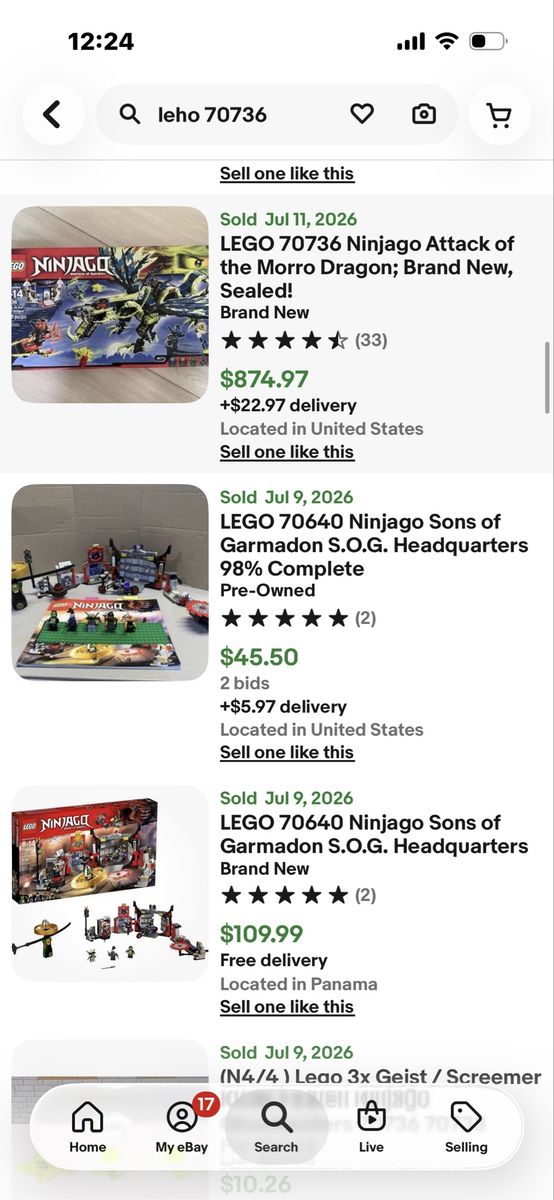This screenshot has width=554, height=1200.
Task: Open the shopping cart
Action: click(499, 114)
